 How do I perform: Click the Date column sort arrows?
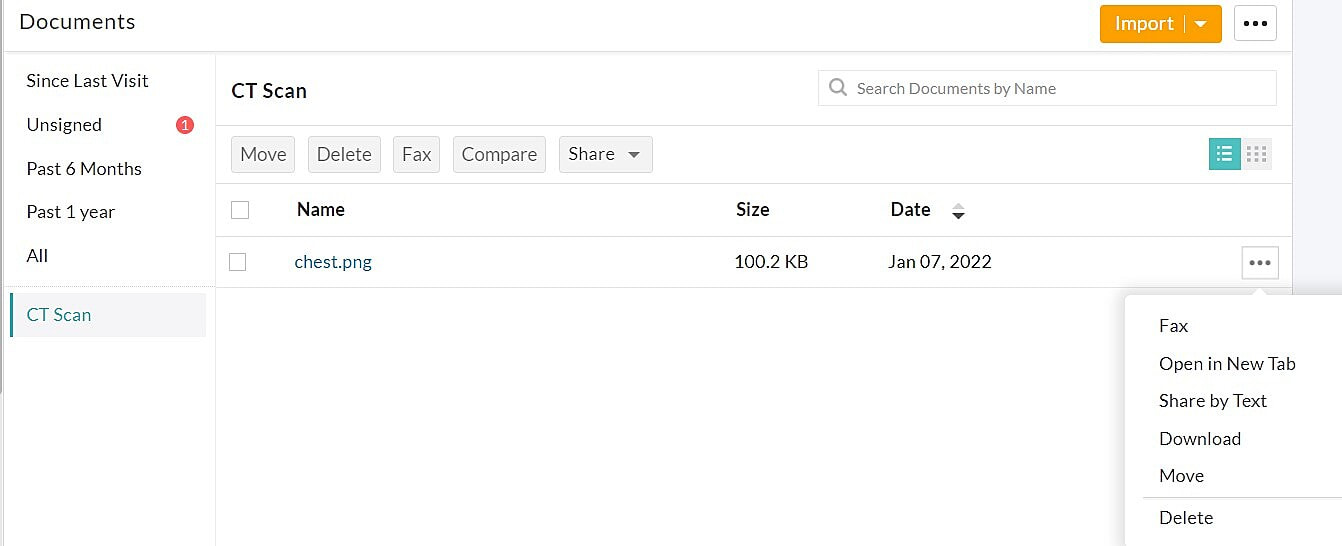click(x=958, y=211)
